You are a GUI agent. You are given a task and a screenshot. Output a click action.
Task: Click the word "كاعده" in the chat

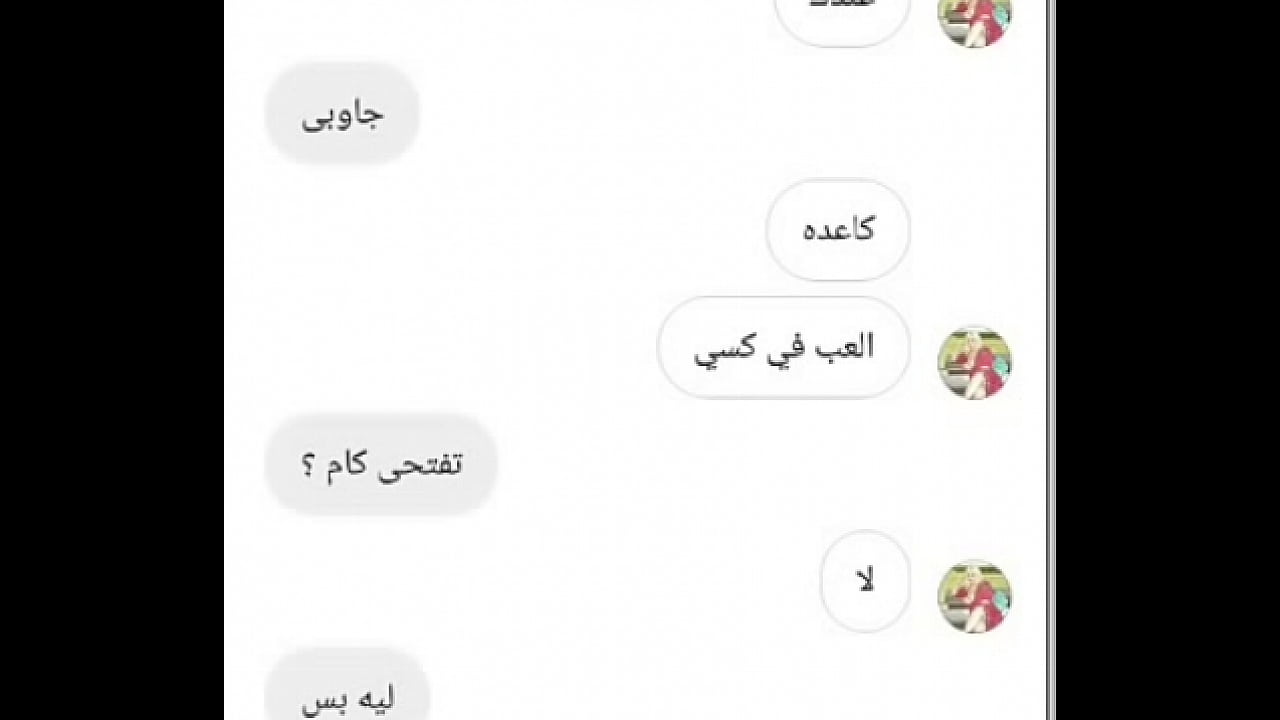838,230
